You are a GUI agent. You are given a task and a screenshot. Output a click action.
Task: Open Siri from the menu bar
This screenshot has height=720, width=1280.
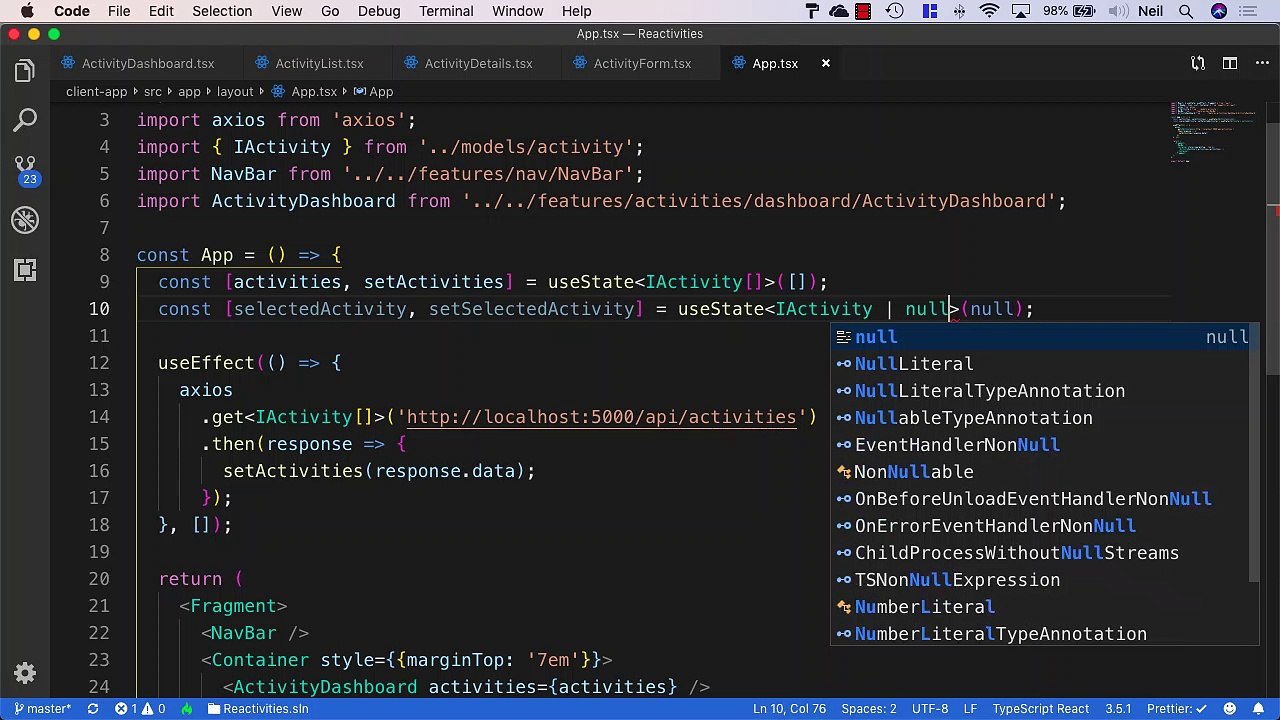[x=1219, y=11]
